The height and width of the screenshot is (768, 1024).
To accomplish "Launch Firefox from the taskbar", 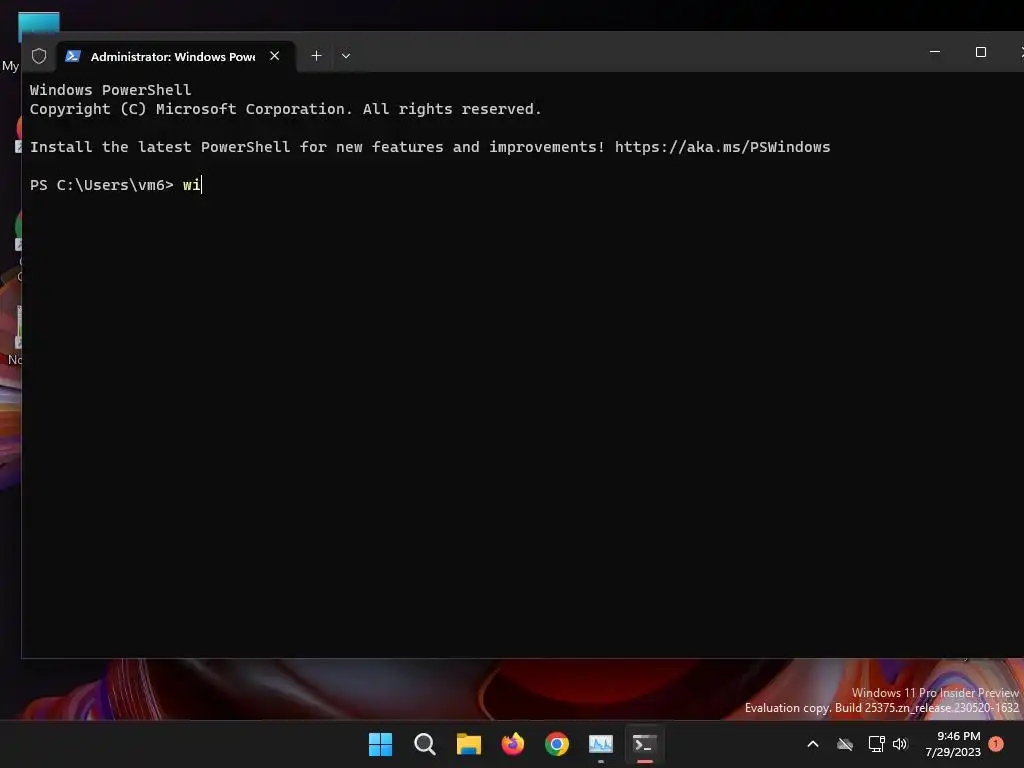I will tap(513, 744).
